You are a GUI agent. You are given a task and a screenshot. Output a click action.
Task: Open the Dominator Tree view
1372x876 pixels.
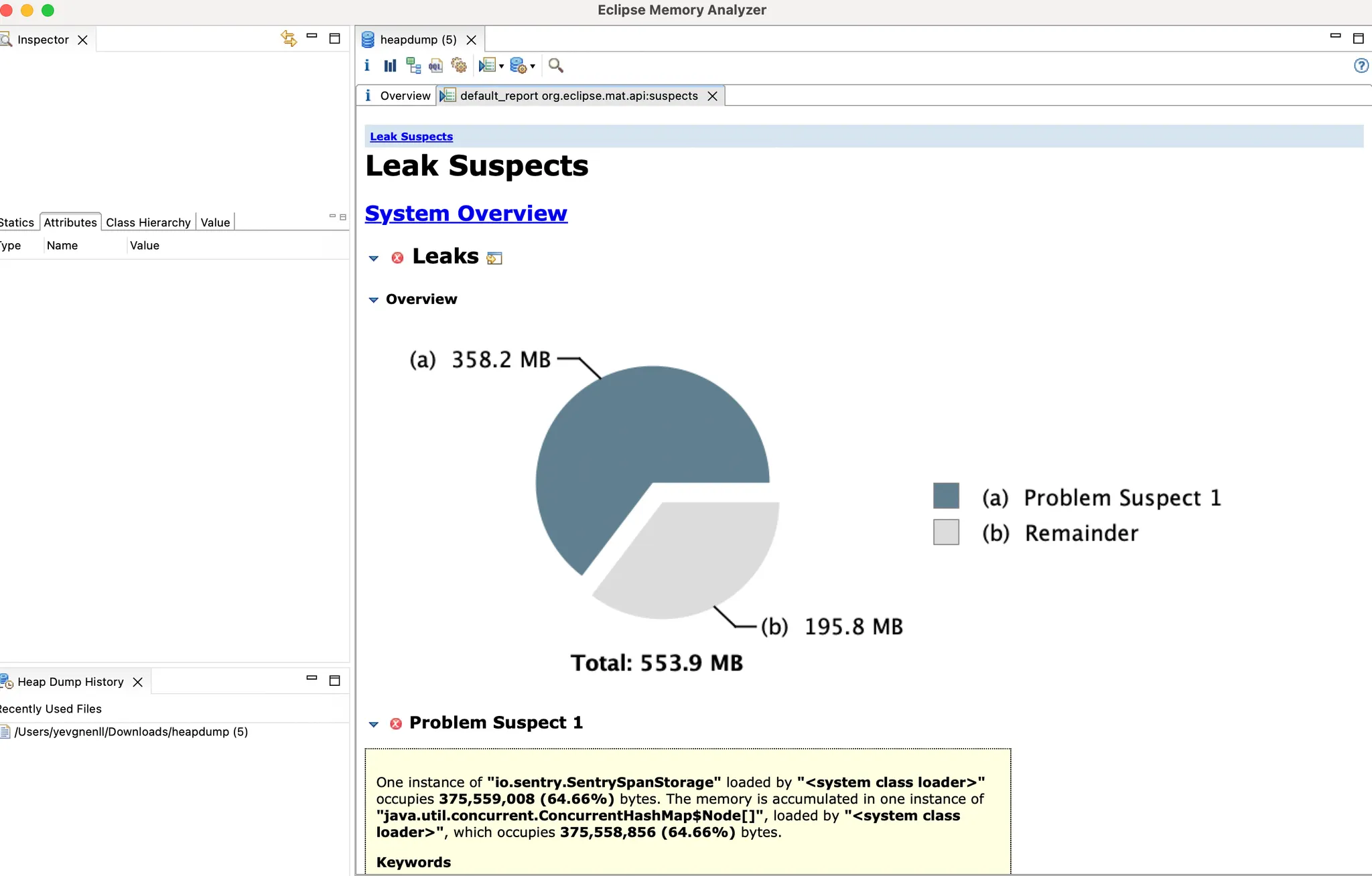click(x=413, y=66)
